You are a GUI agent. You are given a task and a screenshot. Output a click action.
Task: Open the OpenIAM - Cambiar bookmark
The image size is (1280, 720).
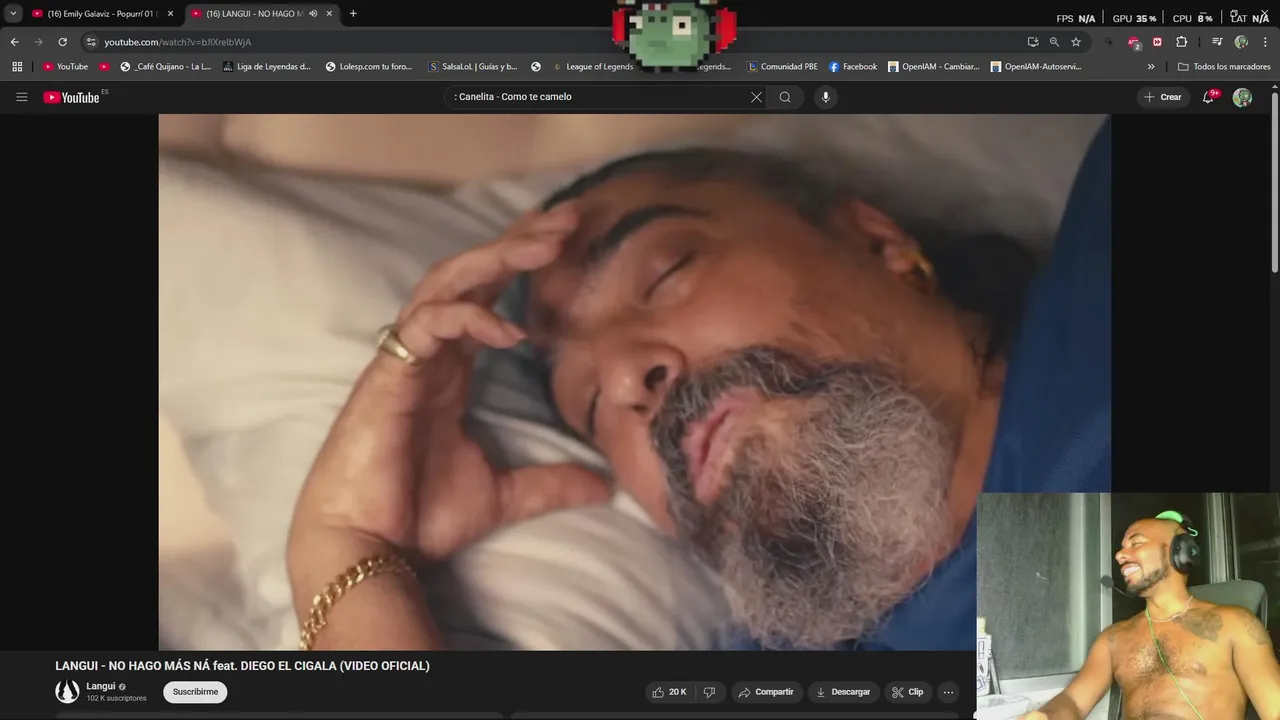934,67
